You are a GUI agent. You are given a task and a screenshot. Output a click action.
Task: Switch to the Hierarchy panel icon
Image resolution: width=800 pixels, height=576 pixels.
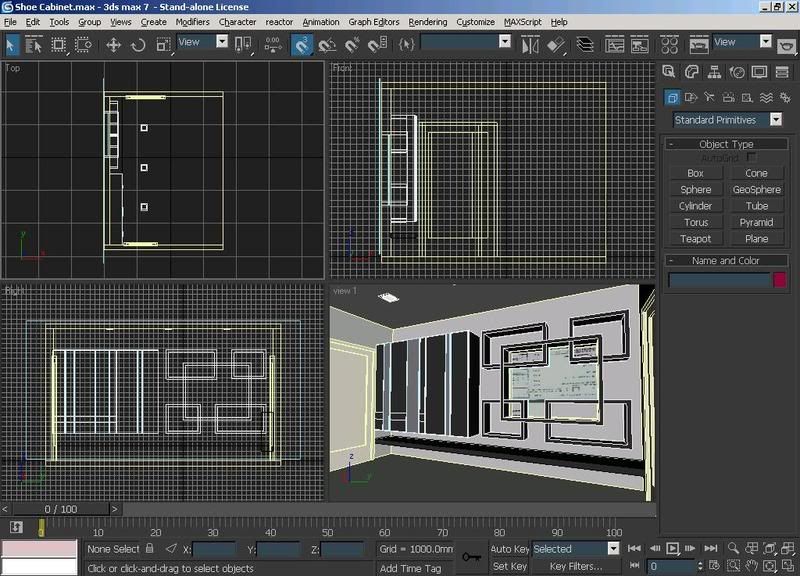pos(714,72)
